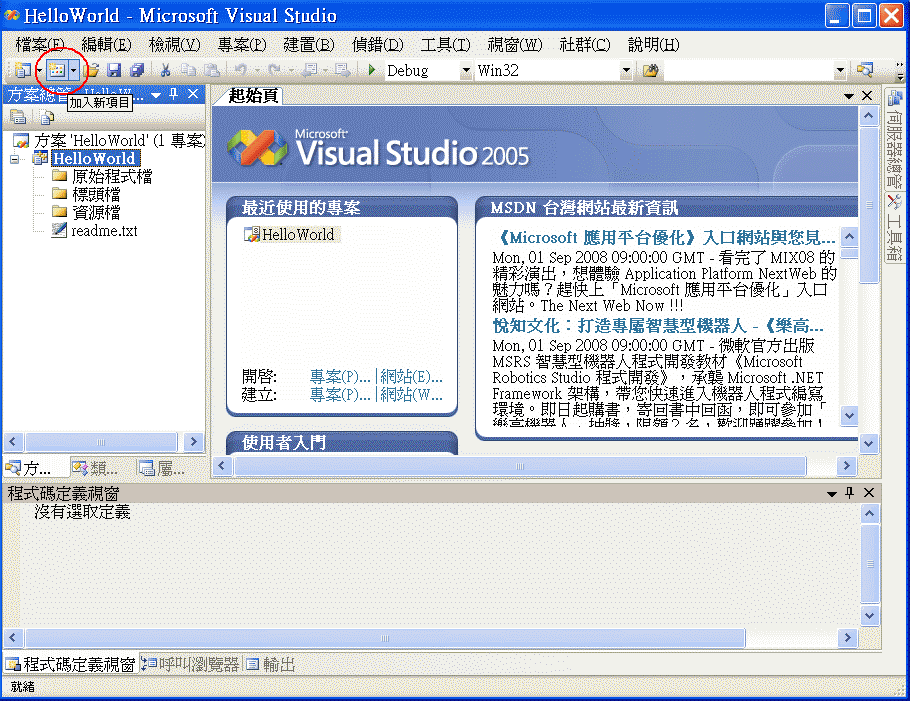The width and height of the screenshot is (910, 701).
Task: Open the 工具(T) menu
Action: pyautogui.click(x=445, y=45)
